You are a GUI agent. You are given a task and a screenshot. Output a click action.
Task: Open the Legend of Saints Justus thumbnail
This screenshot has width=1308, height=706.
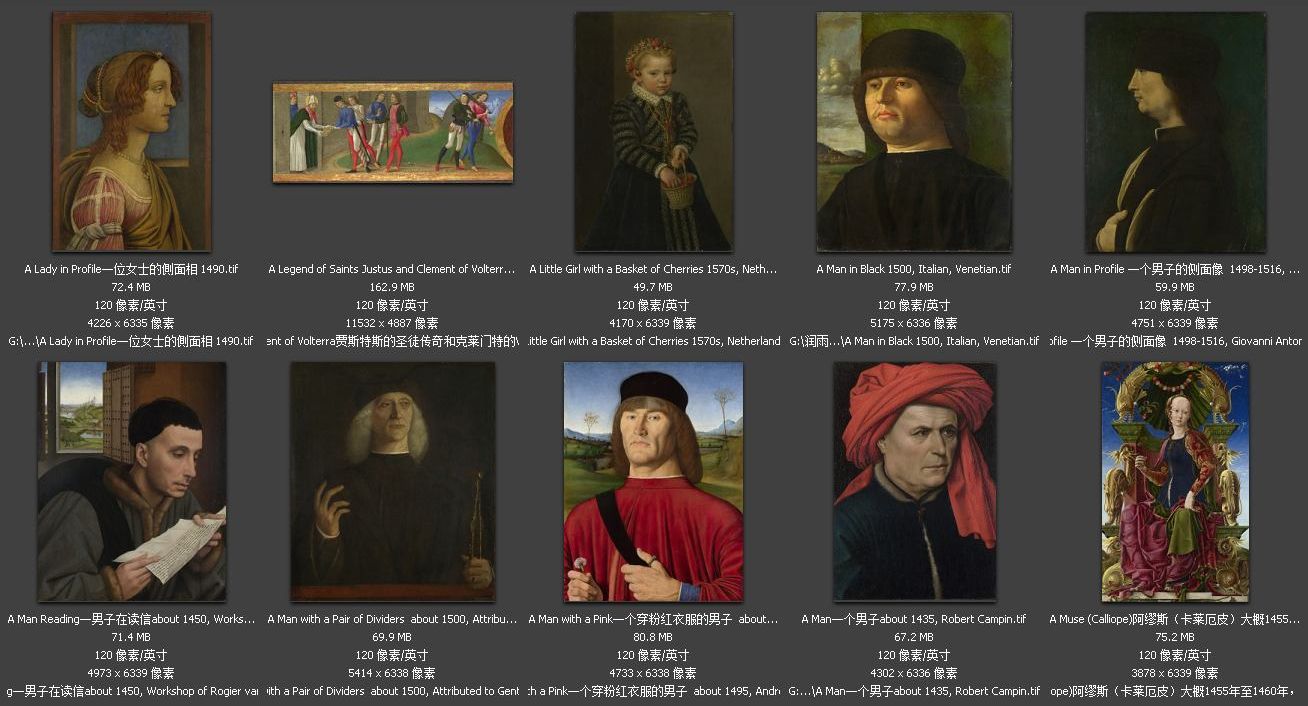click(x=393, y=132)
